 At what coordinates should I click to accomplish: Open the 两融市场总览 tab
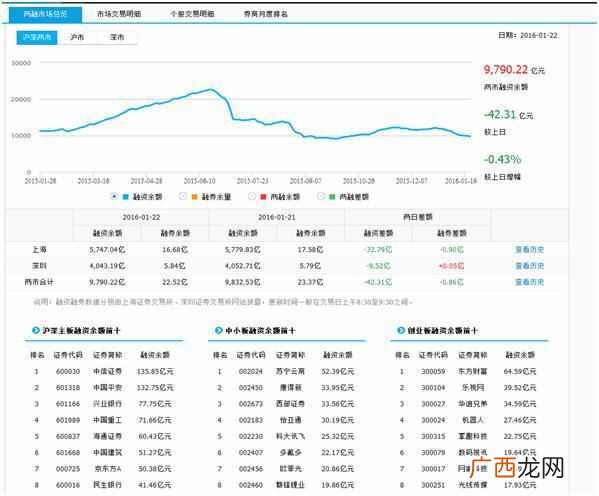45,14
